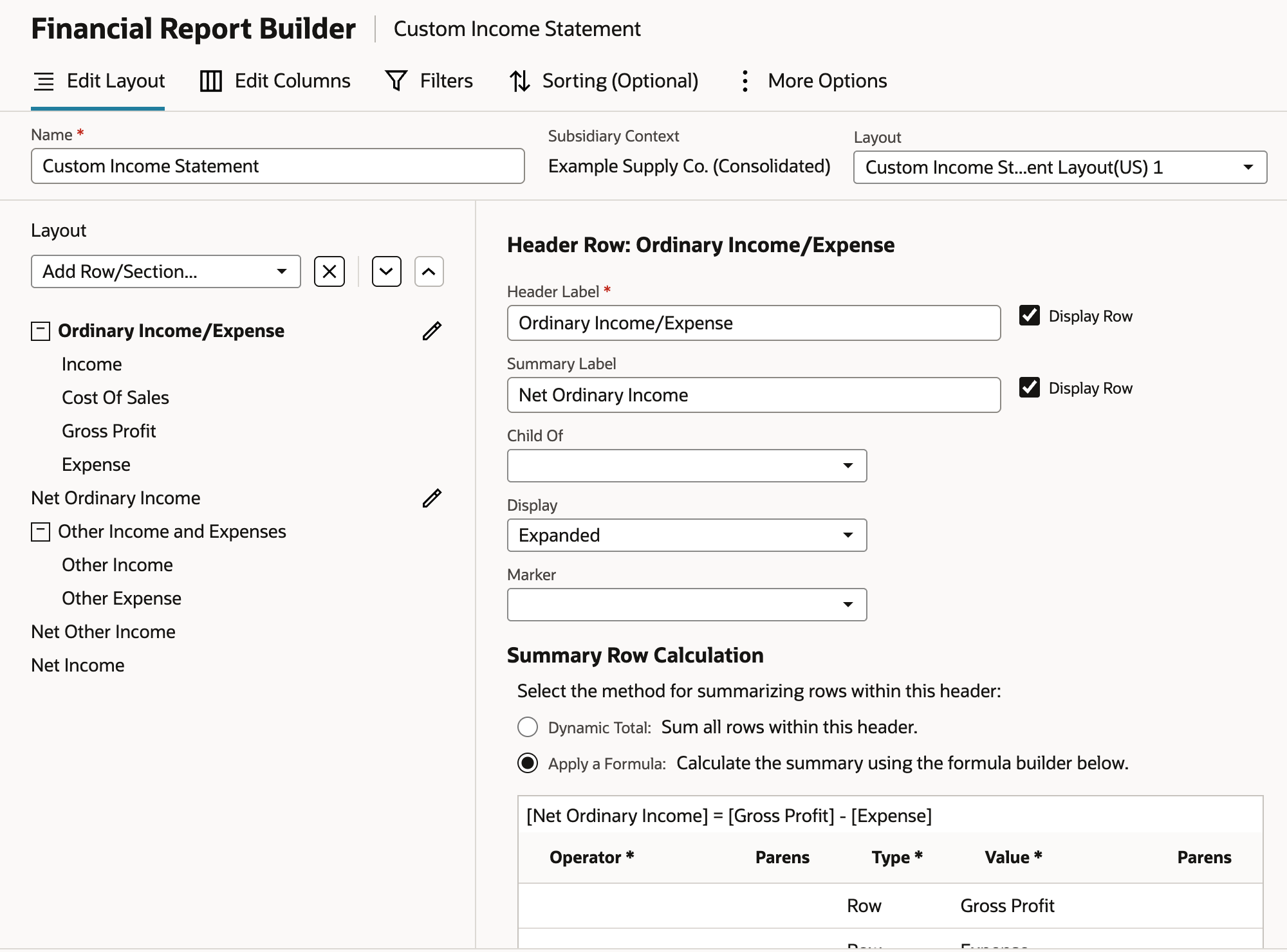
Task: Switch to the Edit Columns tab
Action: click(275, 81)
